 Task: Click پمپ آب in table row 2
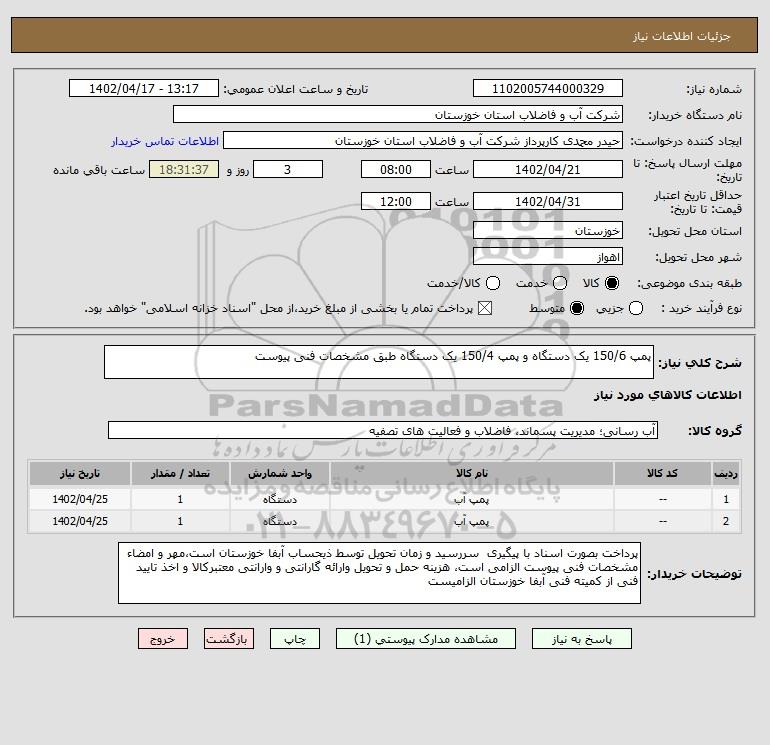pyautogui.click(x=471, y=522)
